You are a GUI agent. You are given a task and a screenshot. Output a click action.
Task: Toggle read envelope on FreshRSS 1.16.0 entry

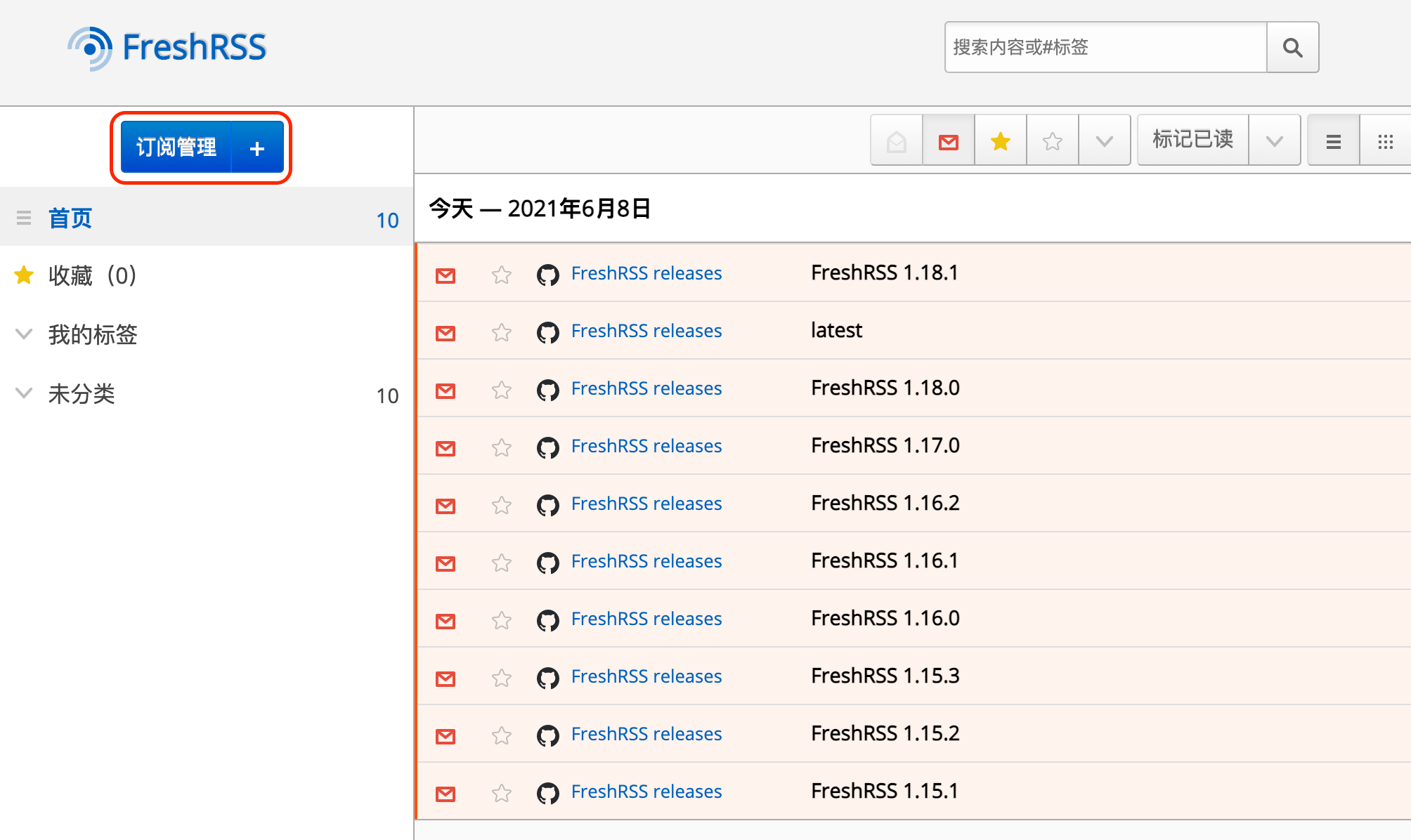(446, 621)
